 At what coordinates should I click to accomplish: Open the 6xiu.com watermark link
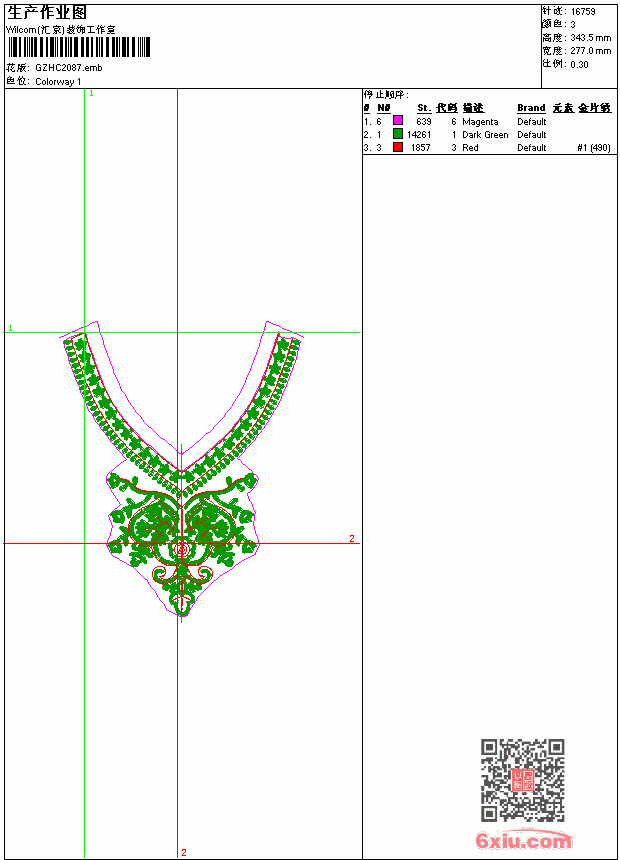(524, 840)
